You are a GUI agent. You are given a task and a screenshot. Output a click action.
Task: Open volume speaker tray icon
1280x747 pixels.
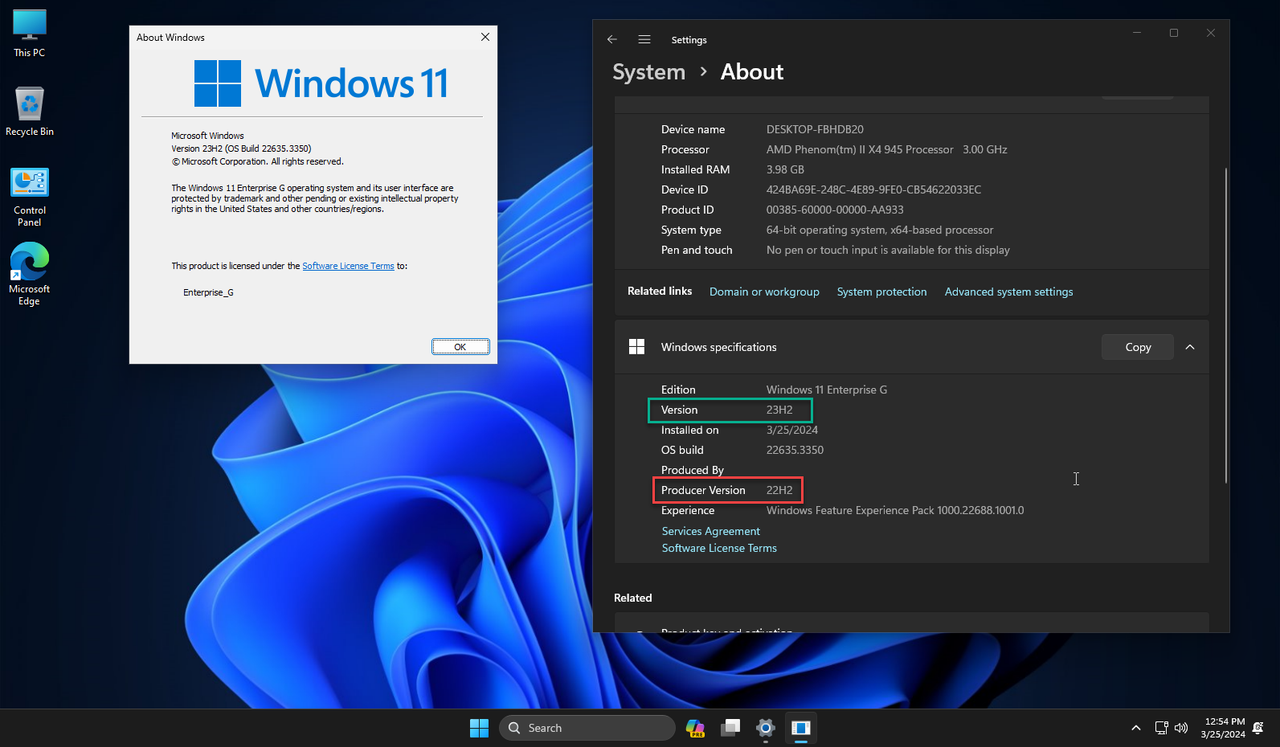pos(1181,728)
